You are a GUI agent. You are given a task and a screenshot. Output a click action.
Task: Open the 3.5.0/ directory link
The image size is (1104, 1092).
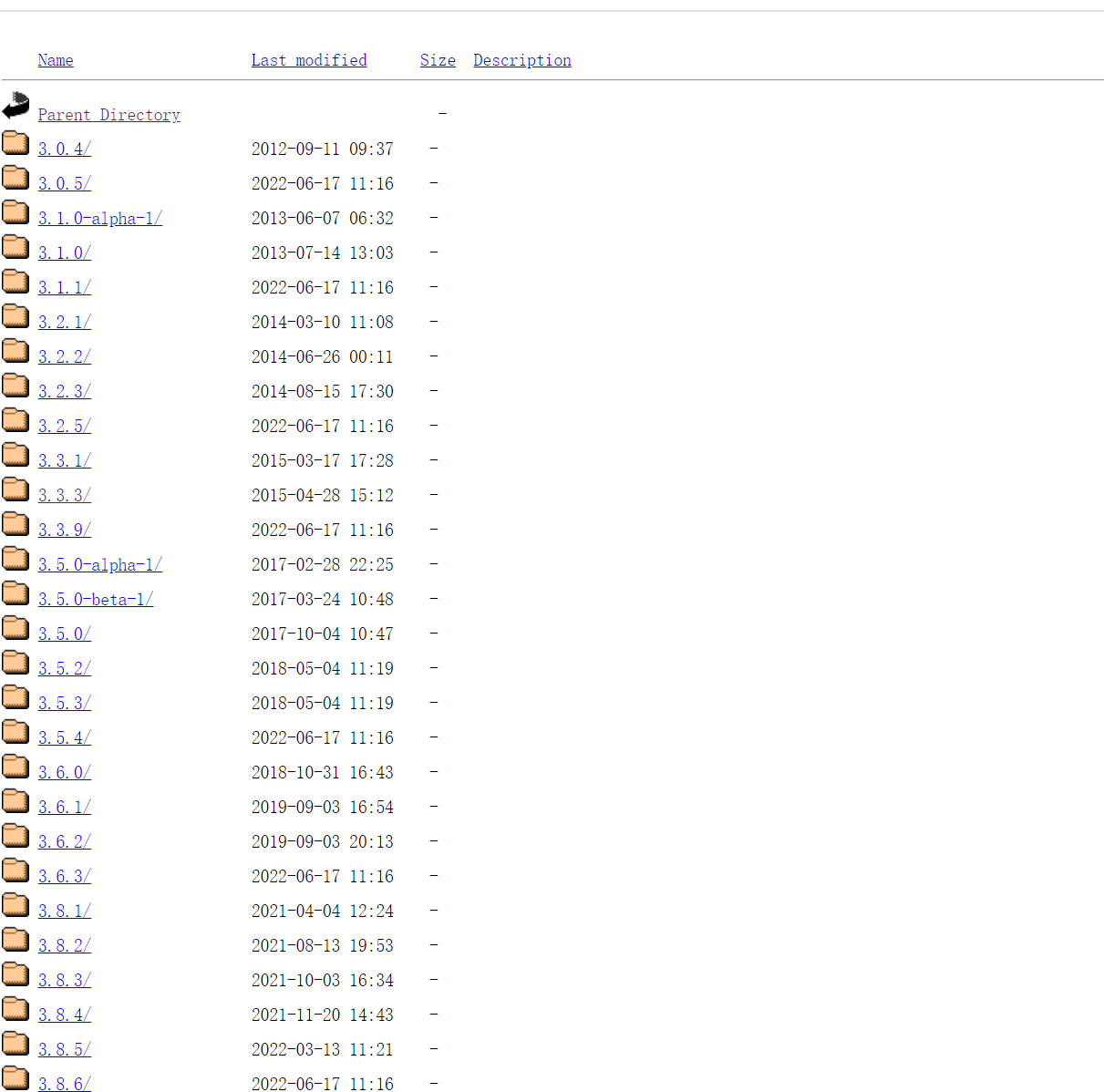[65, 634]
